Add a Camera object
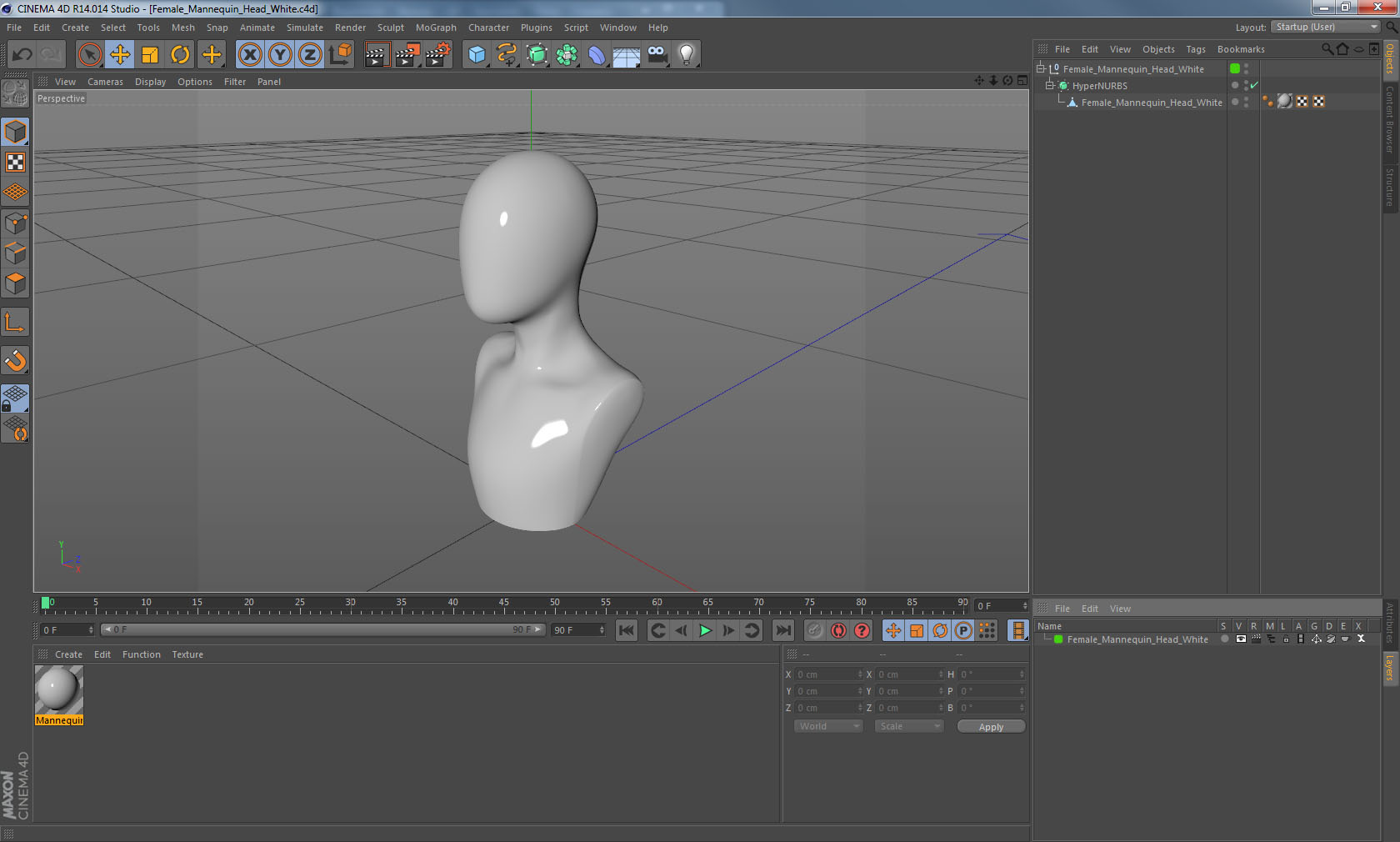Image resolution: width=1400 pixels, height=842 pixels. coord(657,55)
